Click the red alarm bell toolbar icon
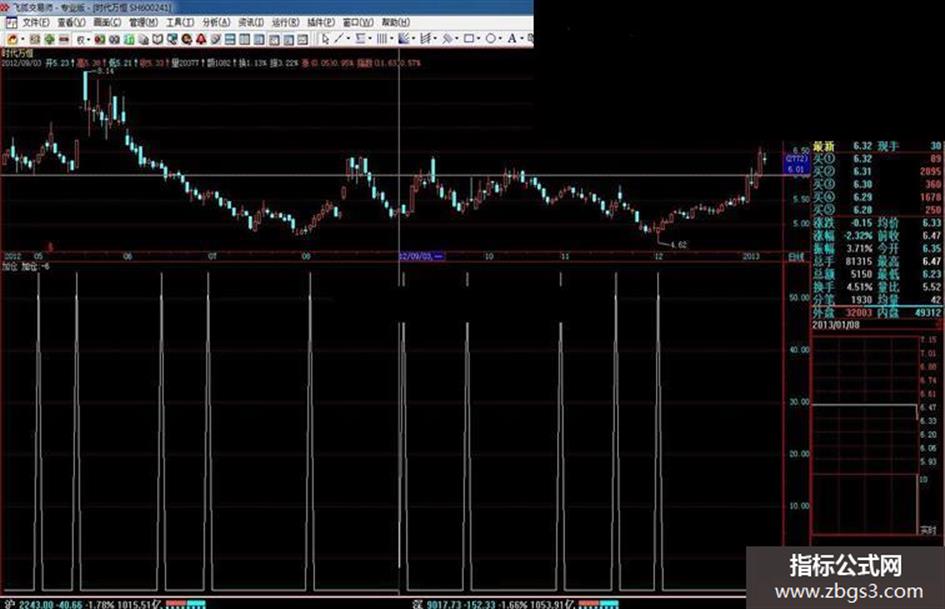Screen dimensions: 945x609 (x=201, y=39)
